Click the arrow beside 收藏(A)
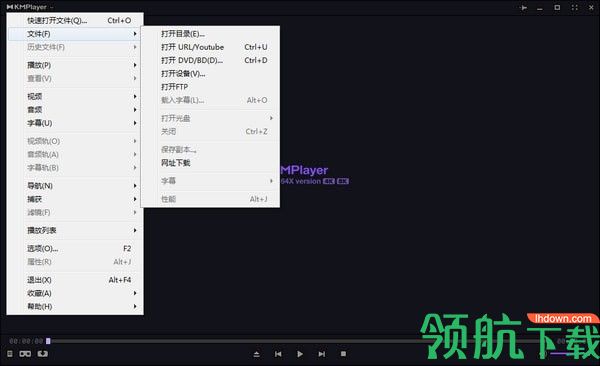Image resolution: width=600 pixels, height=366 pixels. click(135, 293)
